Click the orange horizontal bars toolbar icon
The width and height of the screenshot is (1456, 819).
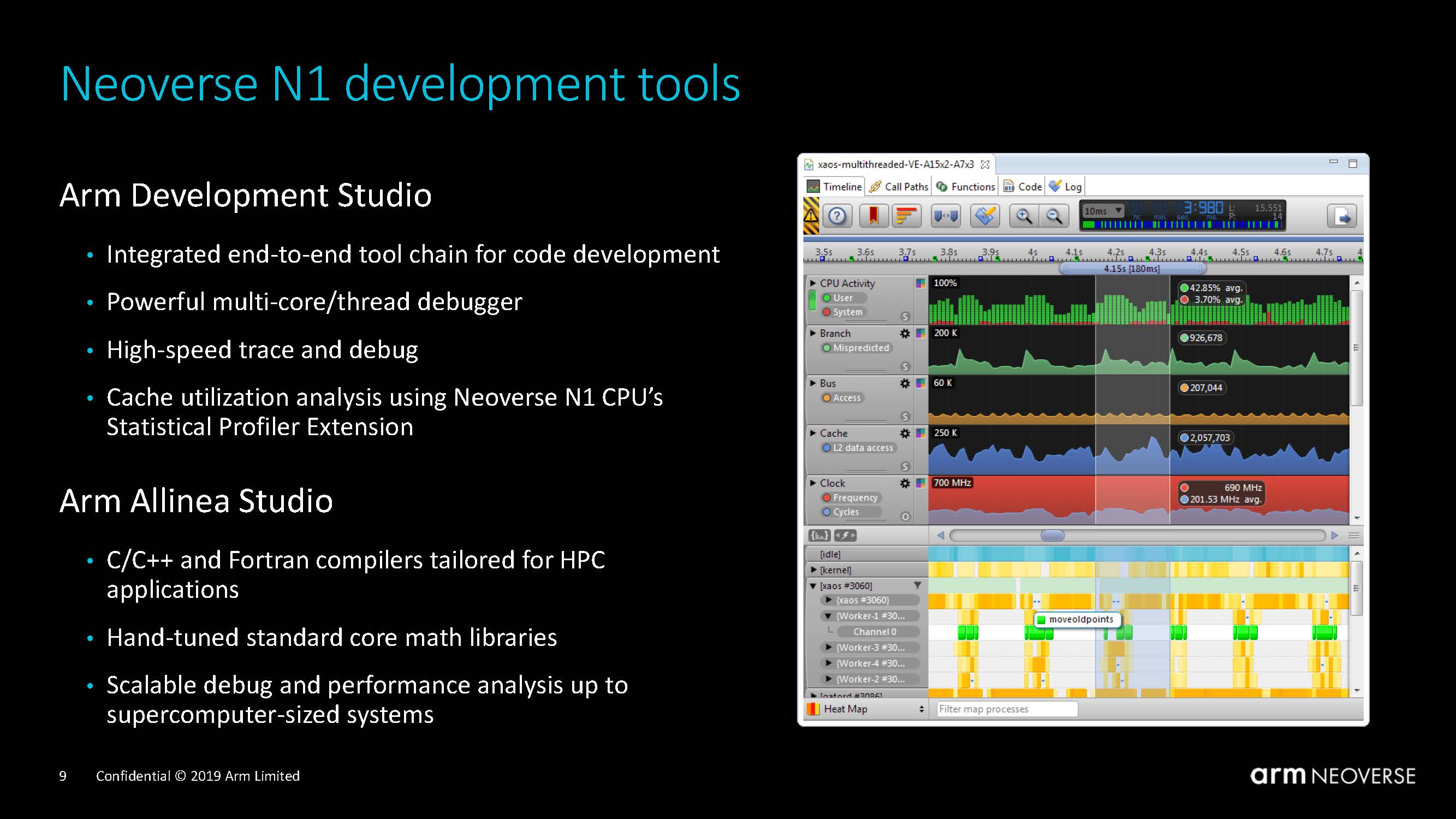[906, 216]
